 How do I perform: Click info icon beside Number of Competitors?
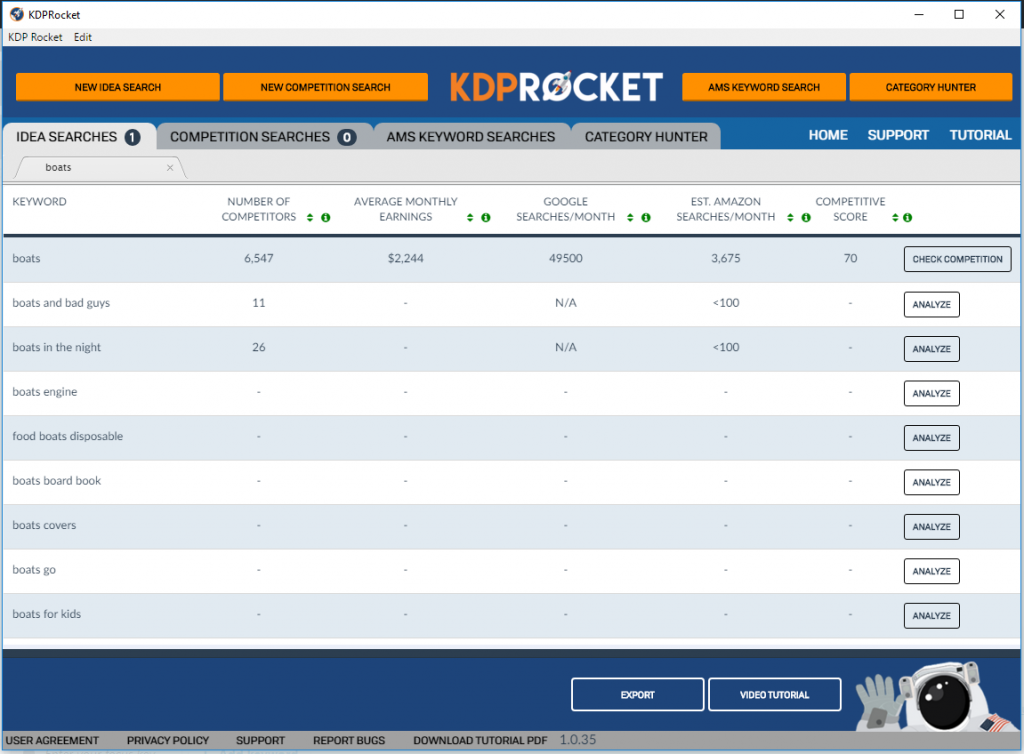[325, 217]
